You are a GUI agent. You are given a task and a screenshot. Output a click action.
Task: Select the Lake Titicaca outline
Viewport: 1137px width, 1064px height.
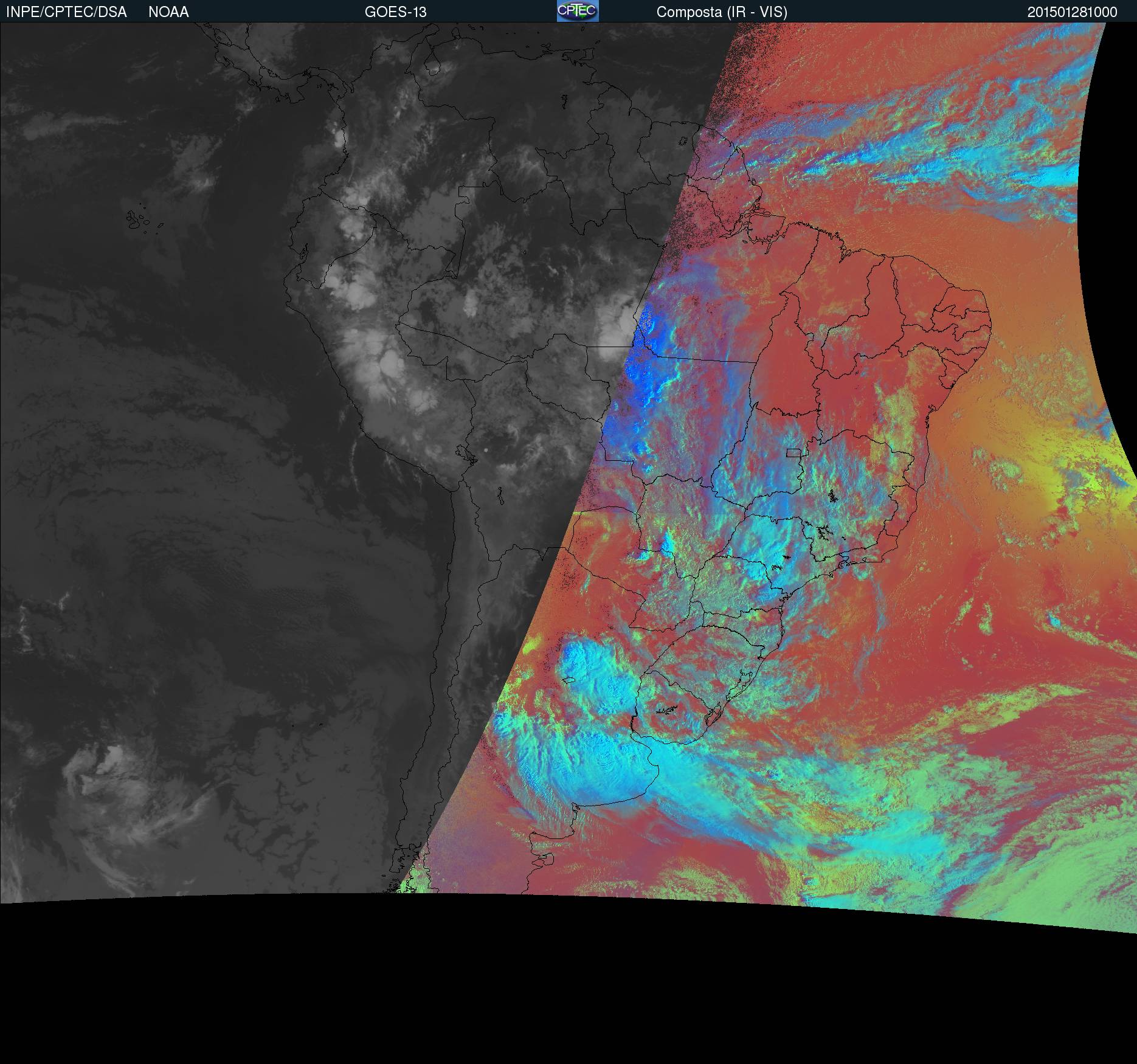(x=465, y=454)
